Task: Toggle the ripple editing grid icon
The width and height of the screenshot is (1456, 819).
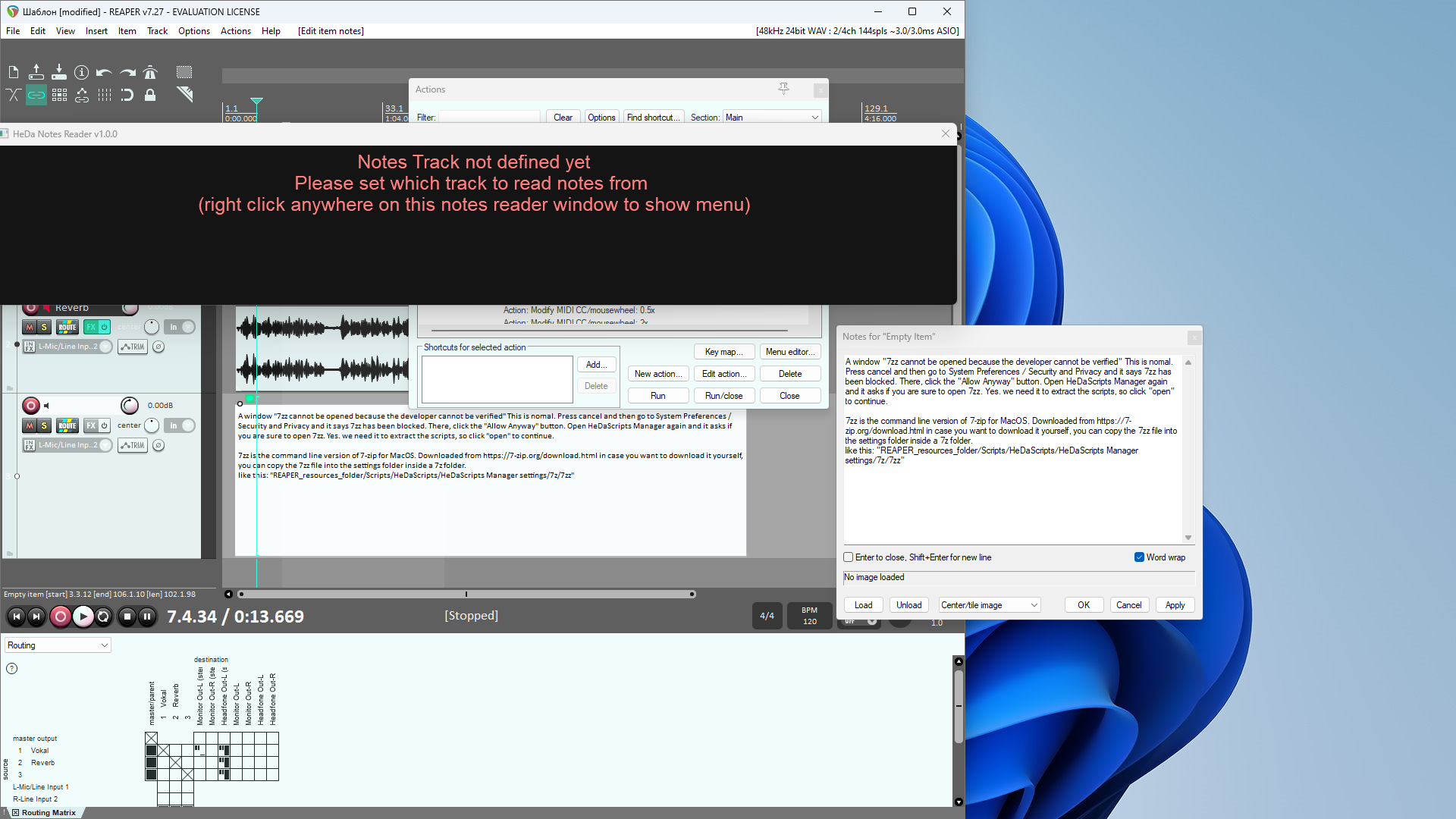Action: [x=59, y=95]
